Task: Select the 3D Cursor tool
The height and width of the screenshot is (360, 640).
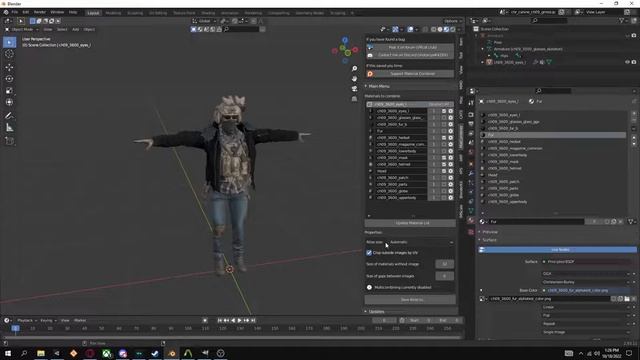Action: coord(9,54)
